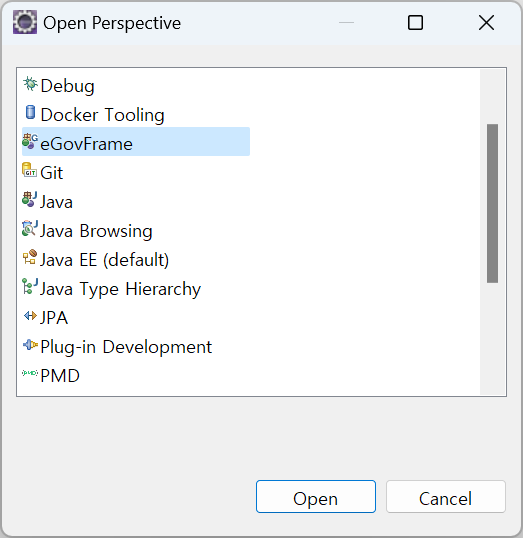The height and width of the screenshot is (538, 523).
Task: Click the Debug bug icon
Action: 30,84
